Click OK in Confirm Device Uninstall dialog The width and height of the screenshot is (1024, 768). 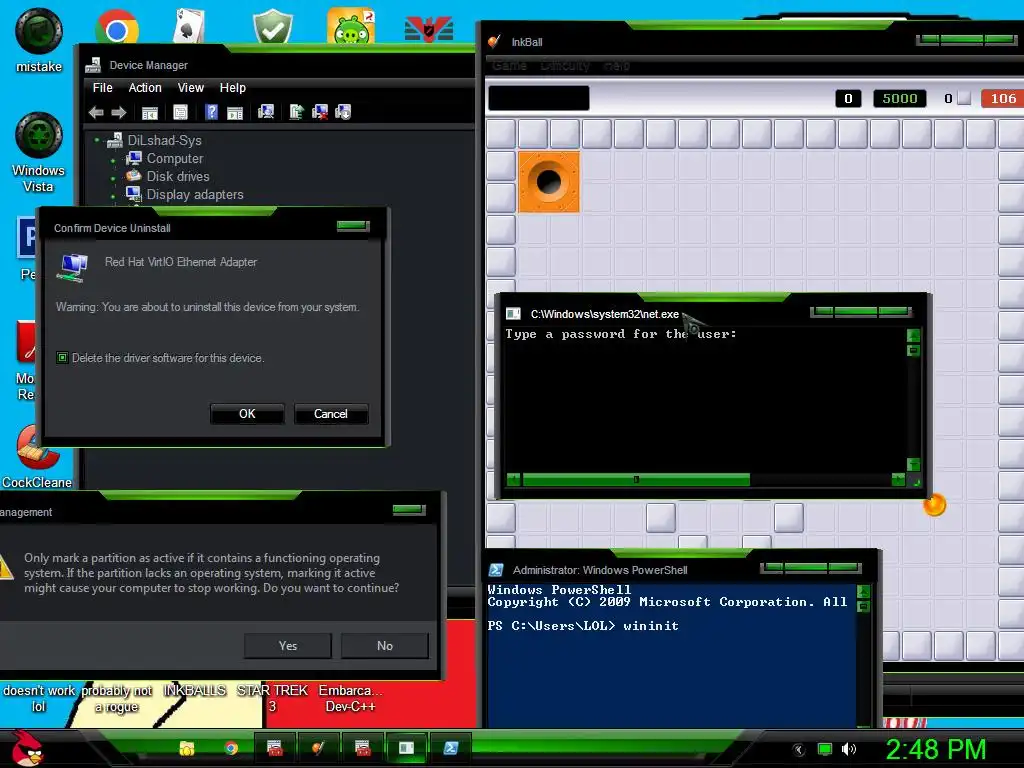[247, 413]
